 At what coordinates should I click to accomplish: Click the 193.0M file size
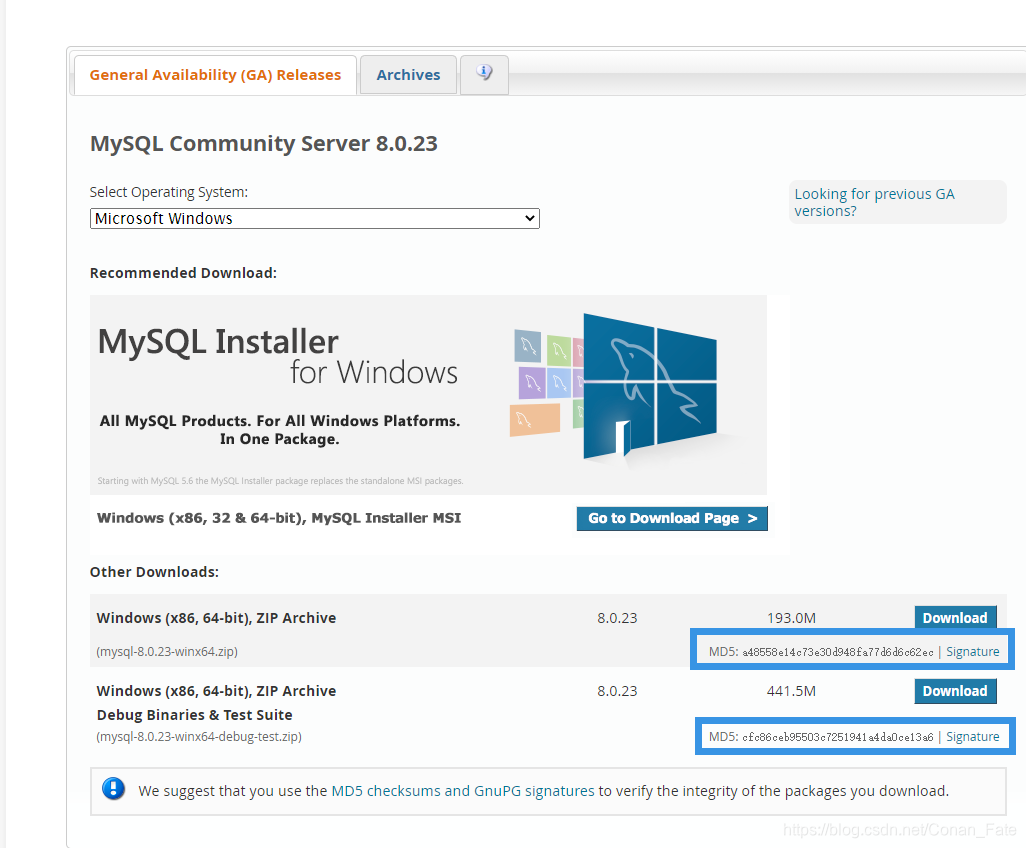[791, 618]
